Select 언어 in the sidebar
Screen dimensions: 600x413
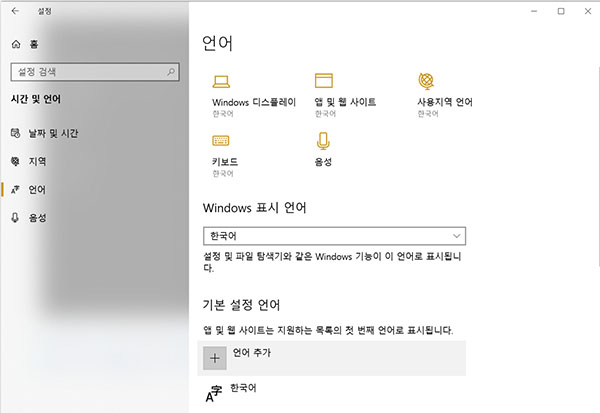(37, 189)
